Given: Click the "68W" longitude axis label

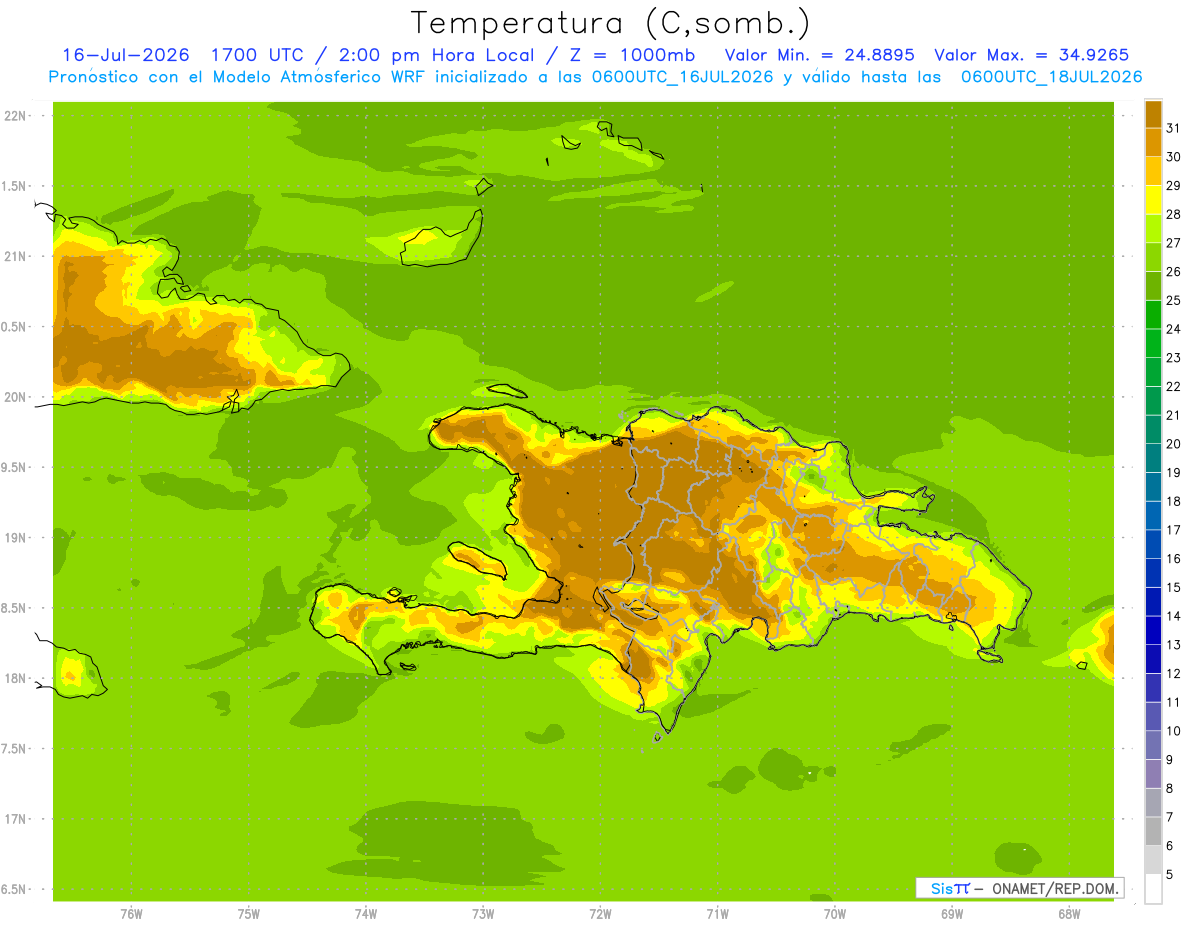Looking at the screenshot, I should pos(1069,914).
